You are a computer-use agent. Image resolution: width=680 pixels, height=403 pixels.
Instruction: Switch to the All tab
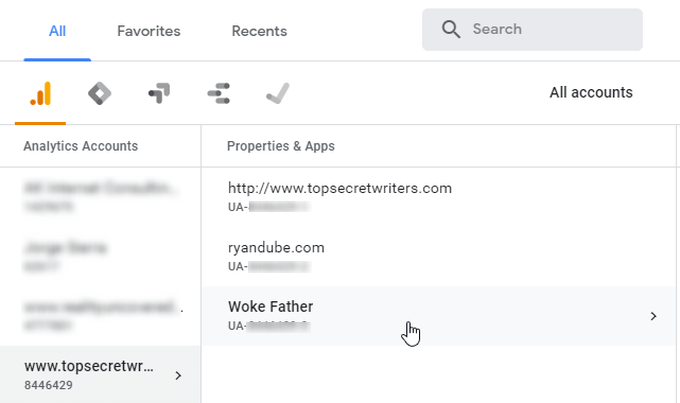[x=57, y=31]
